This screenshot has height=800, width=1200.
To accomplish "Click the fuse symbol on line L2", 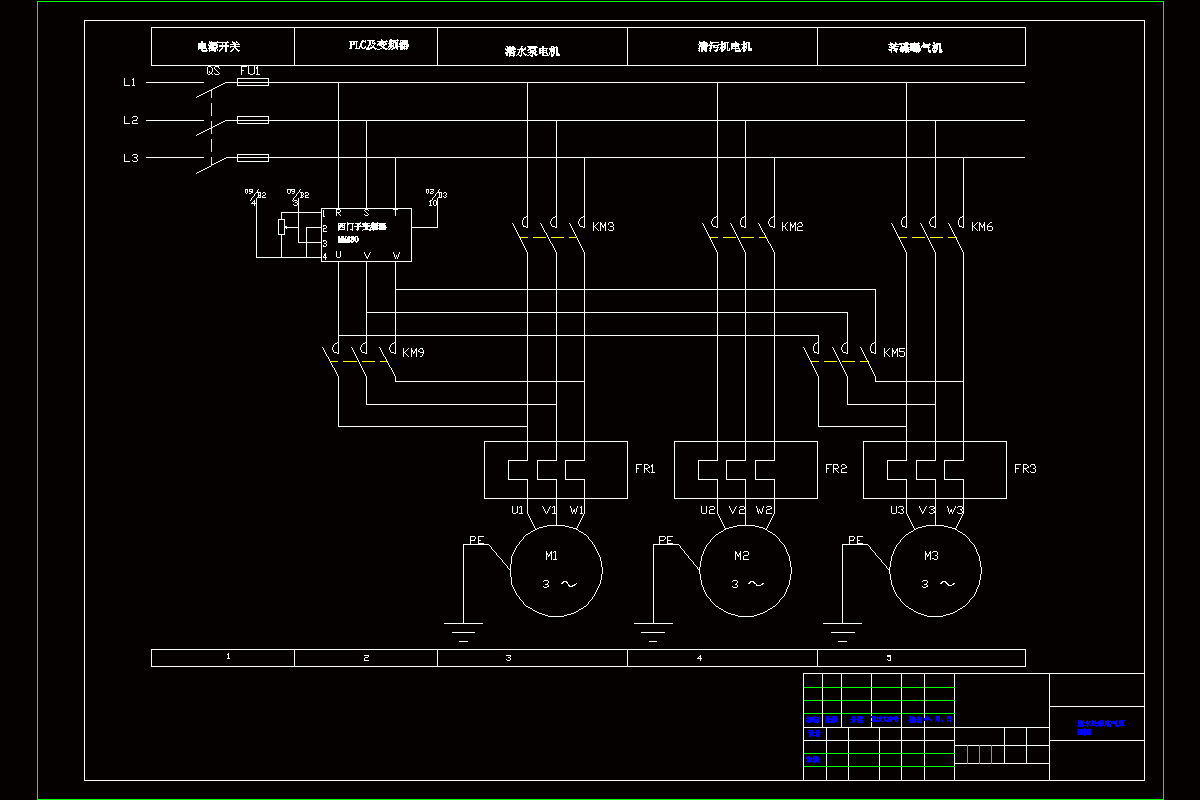I will (252, 120).
